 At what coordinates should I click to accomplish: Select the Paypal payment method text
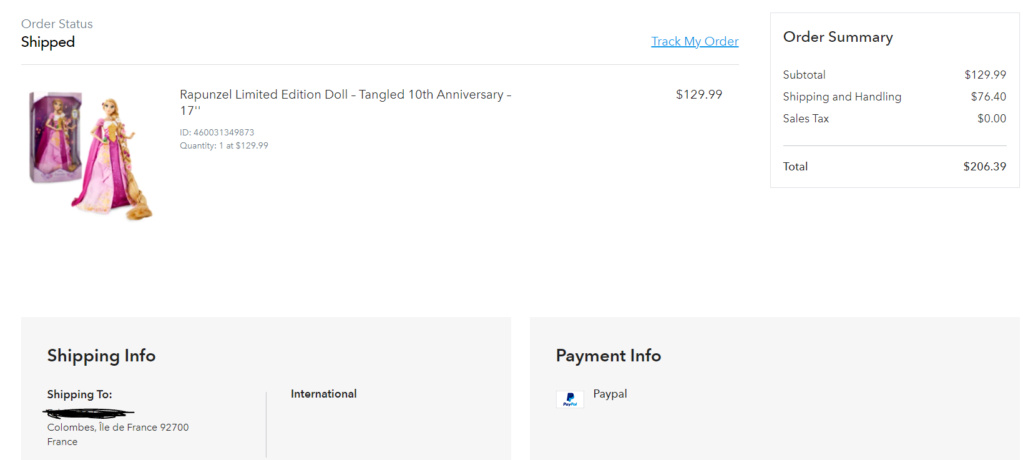click(x=610, y=394)
